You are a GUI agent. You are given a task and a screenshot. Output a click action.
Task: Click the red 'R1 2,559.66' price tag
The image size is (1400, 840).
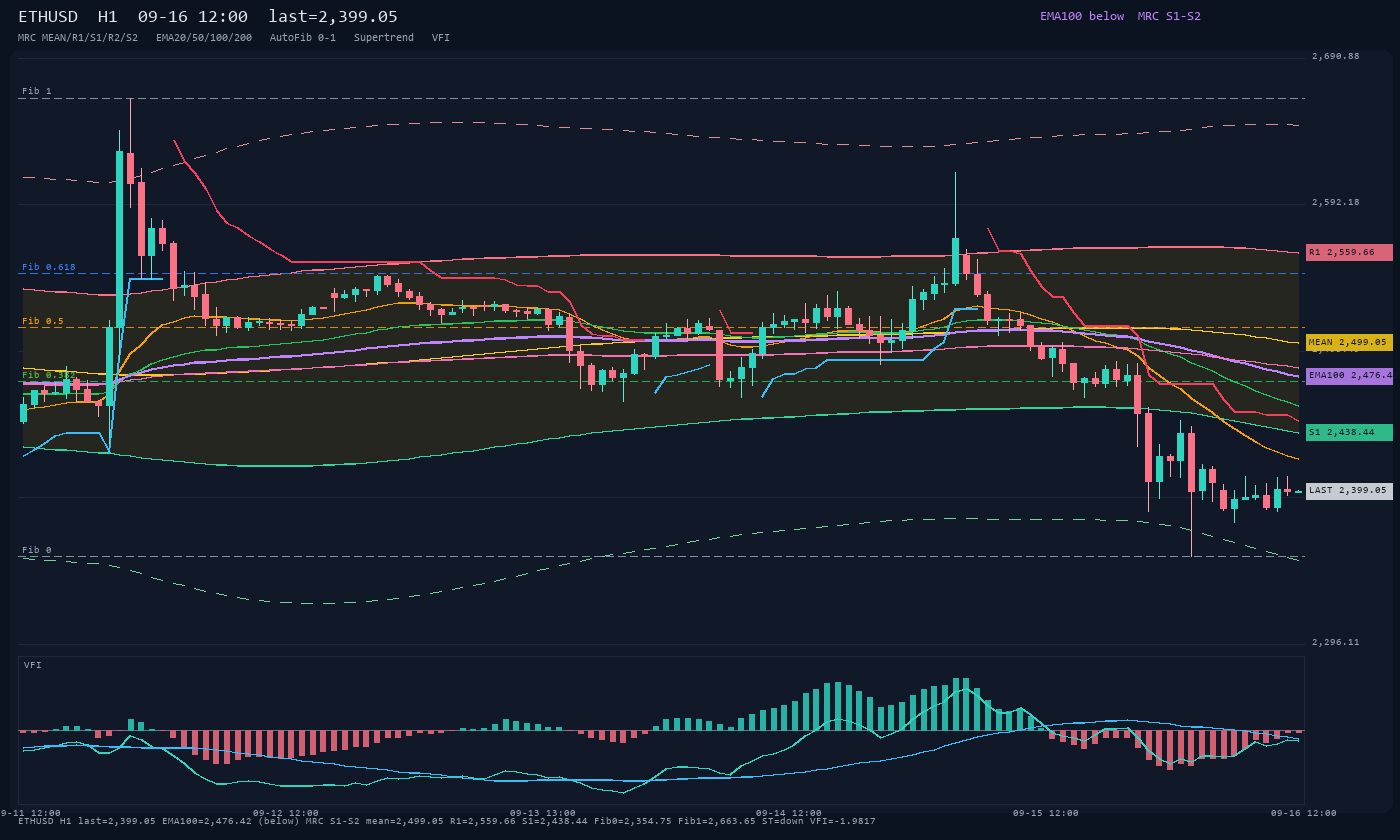pos(1349,252)
